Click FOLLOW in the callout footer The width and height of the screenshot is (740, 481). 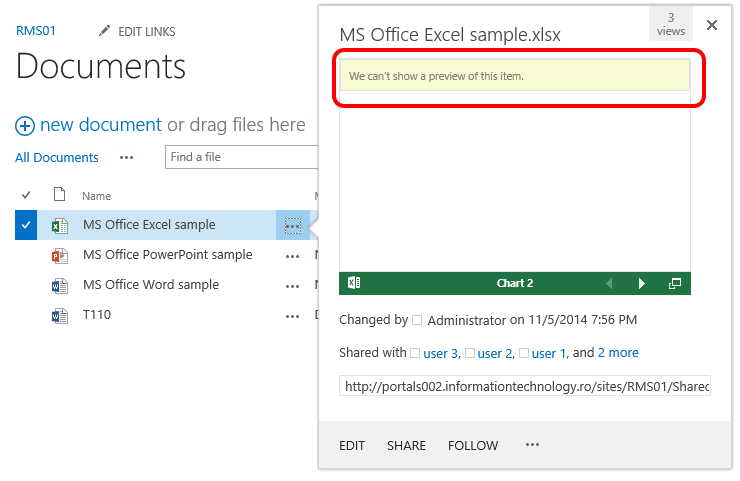[473, 446]
